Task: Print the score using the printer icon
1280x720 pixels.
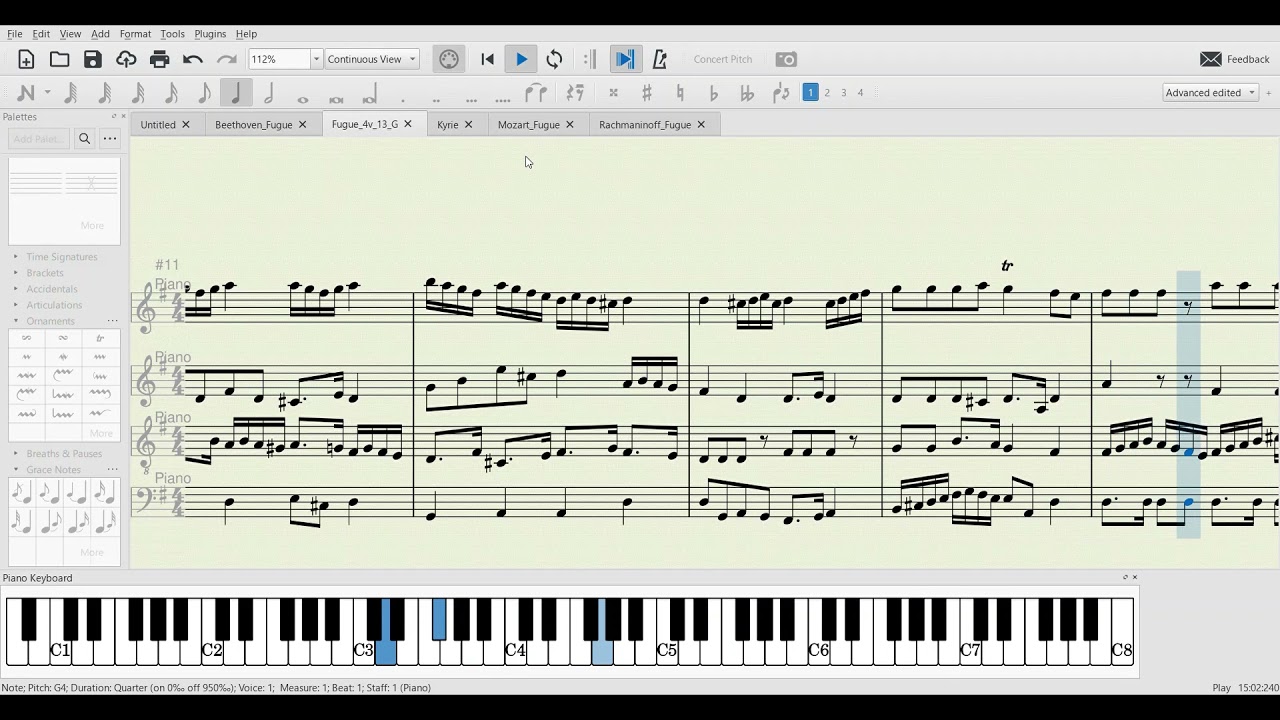Action: pyautogui.click(x=160, y=60)
